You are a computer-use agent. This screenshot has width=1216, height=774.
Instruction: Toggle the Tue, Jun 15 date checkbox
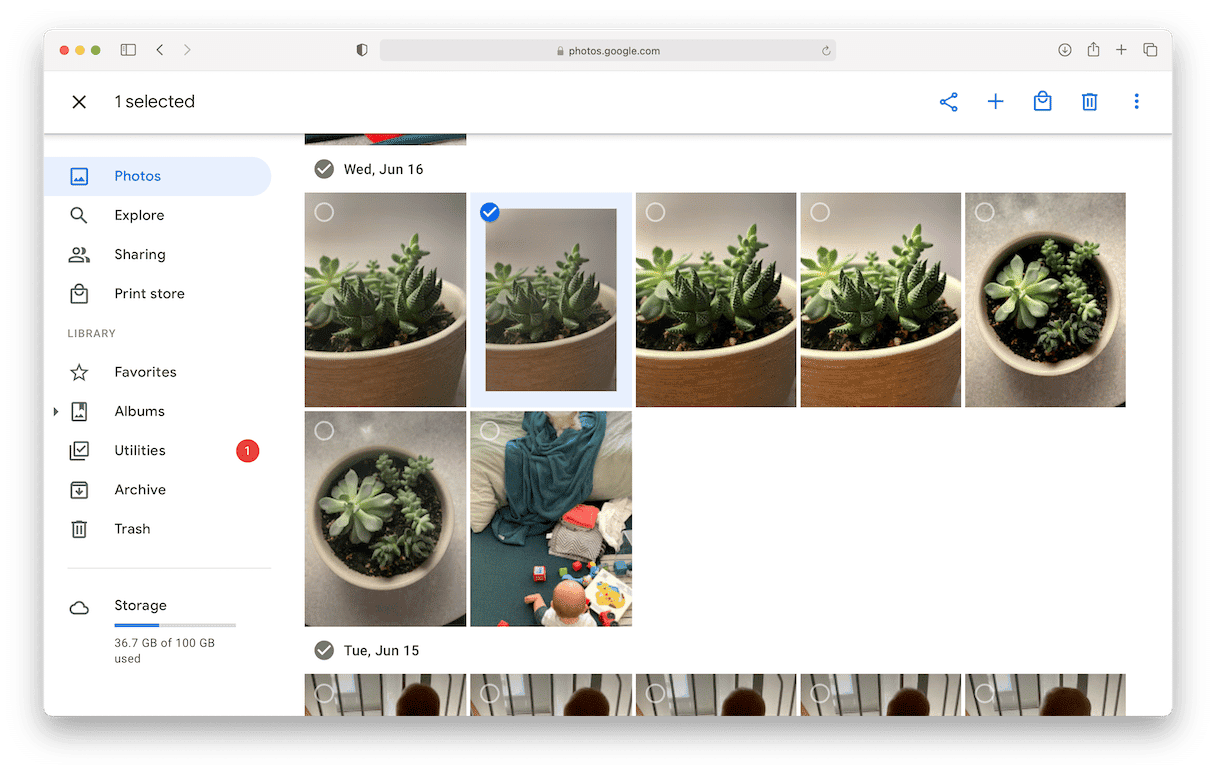pos(324,650)
